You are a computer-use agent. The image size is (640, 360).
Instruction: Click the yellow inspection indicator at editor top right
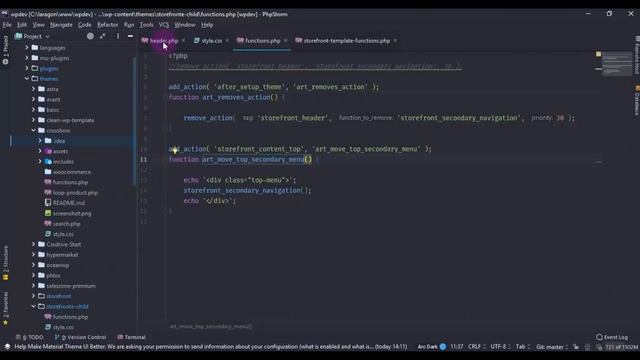click(x=598, y=54)
